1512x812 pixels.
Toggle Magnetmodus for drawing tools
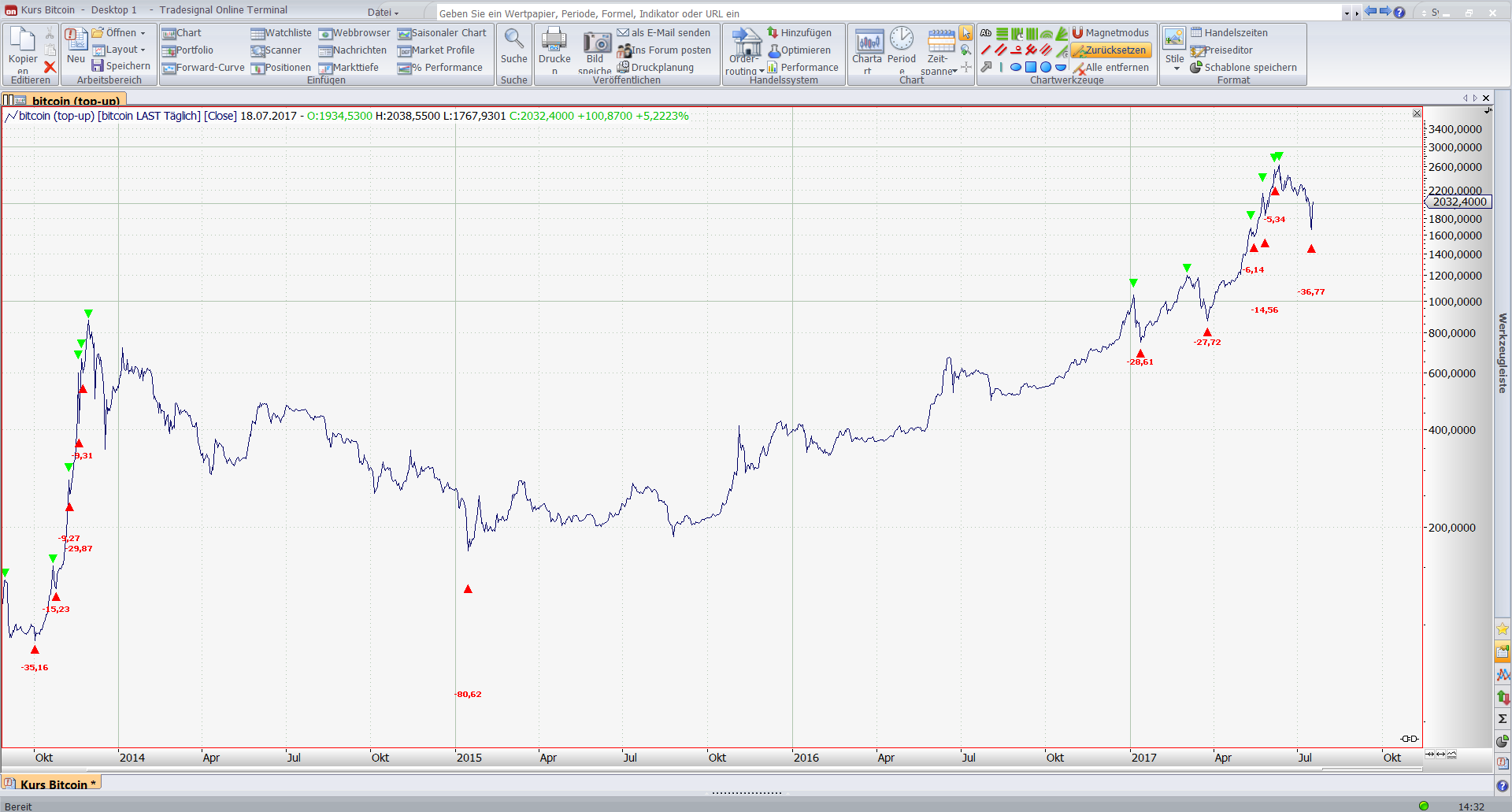pyautogui.click(x=1110, y=33)
